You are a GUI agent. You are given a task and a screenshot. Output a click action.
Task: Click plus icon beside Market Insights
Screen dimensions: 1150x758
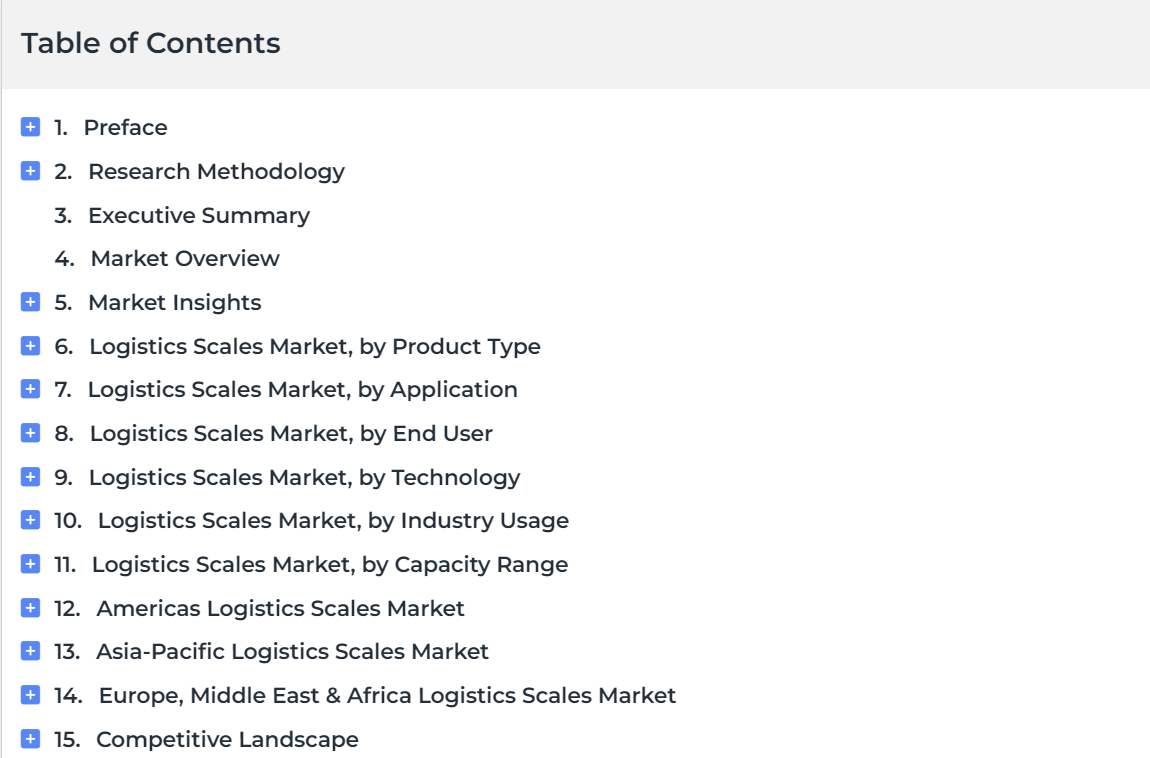[30, 302]
